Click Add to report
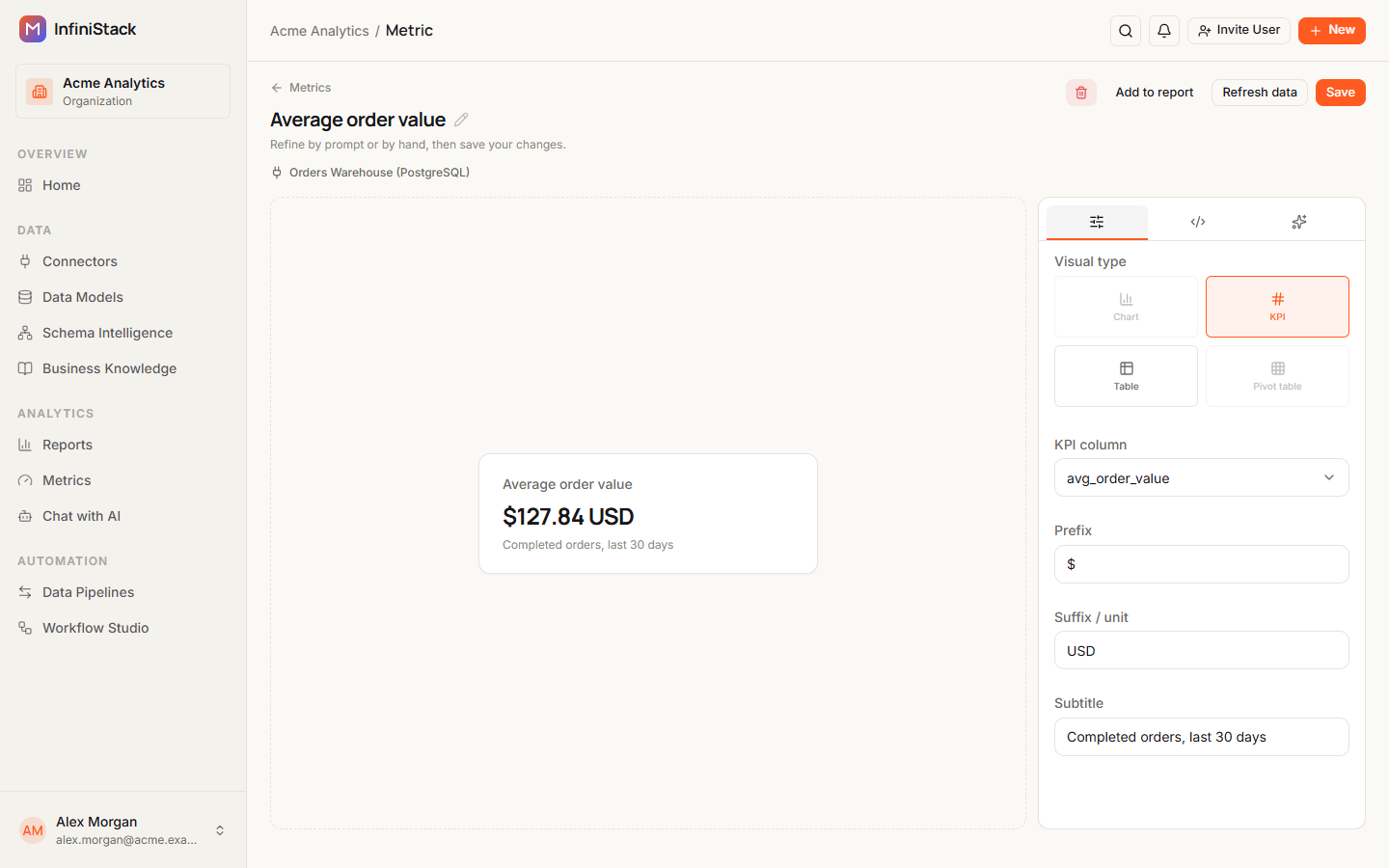 click(1155, 93)
